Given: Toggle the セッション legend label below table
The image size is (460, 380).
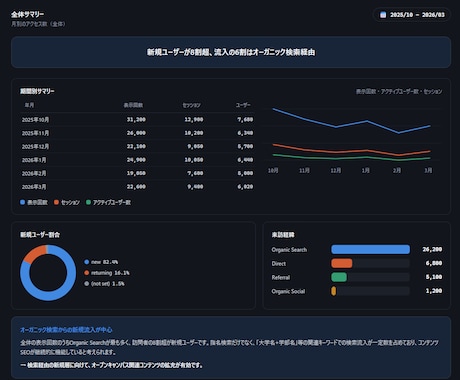Looking at the screenshot, I should [70, 202].
